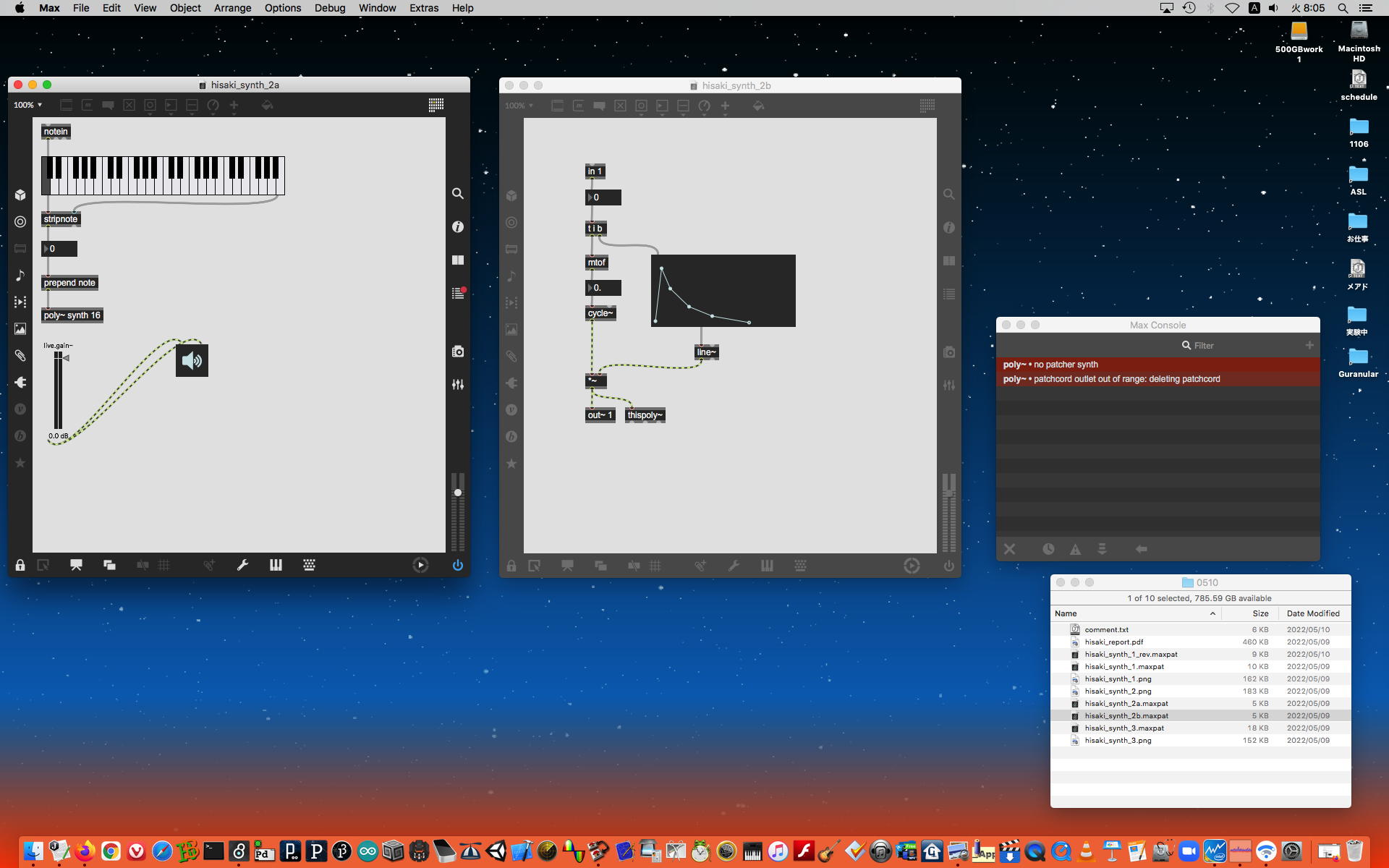
Task: Toggle the grid icon in hisaki_synth_2a bottom toolbar
Action: coord(164,565)
